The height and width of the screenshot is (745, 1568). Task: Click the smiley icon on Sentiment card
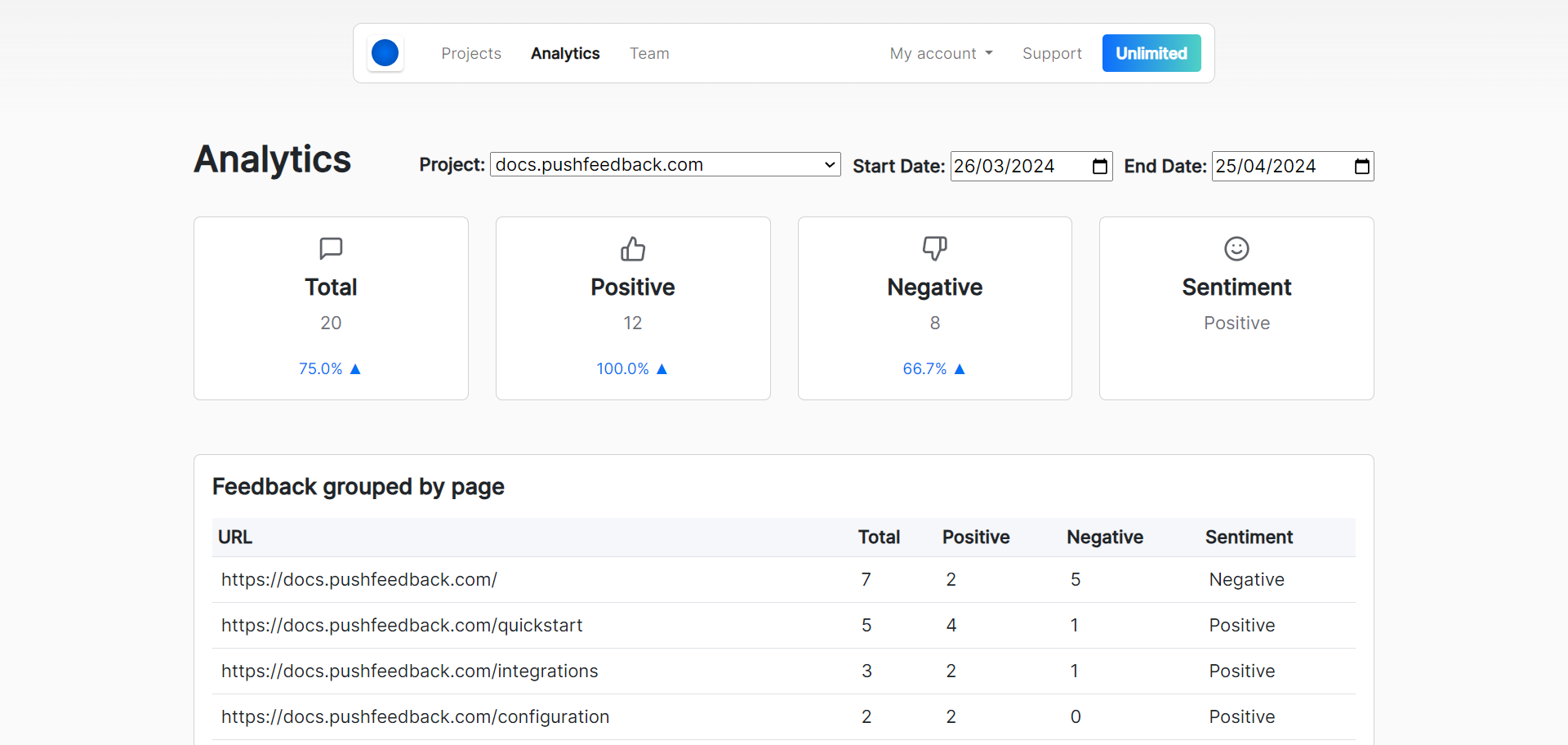[x=1236, y=248]
